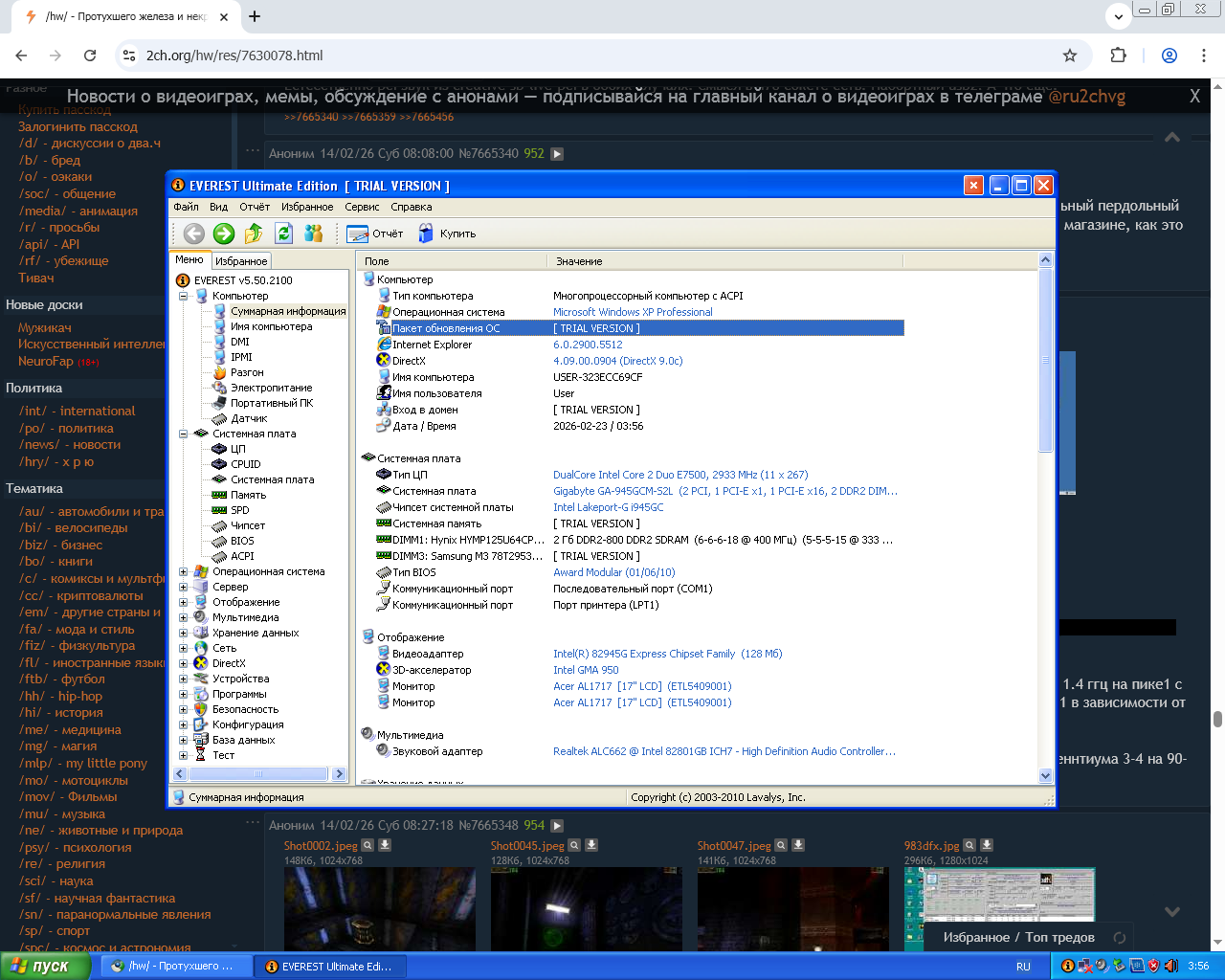Image resolution: width=1225 pixels, height=980 pixels.
Task: Expand the Безопасность tree node
Action: (x=183, y=709)
